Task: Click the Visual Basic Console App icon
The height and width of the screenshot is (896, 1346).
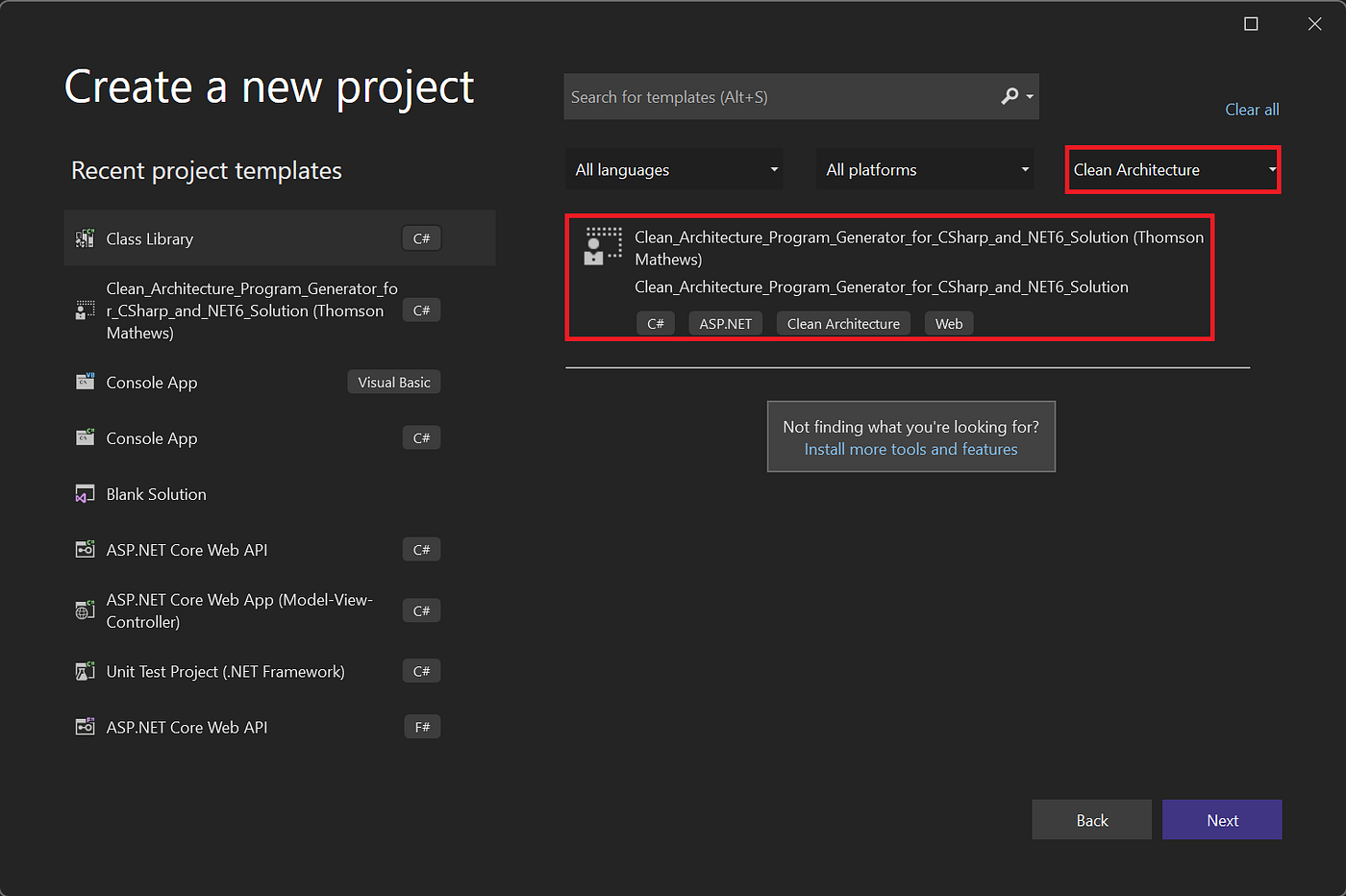Action: (85, 381)
